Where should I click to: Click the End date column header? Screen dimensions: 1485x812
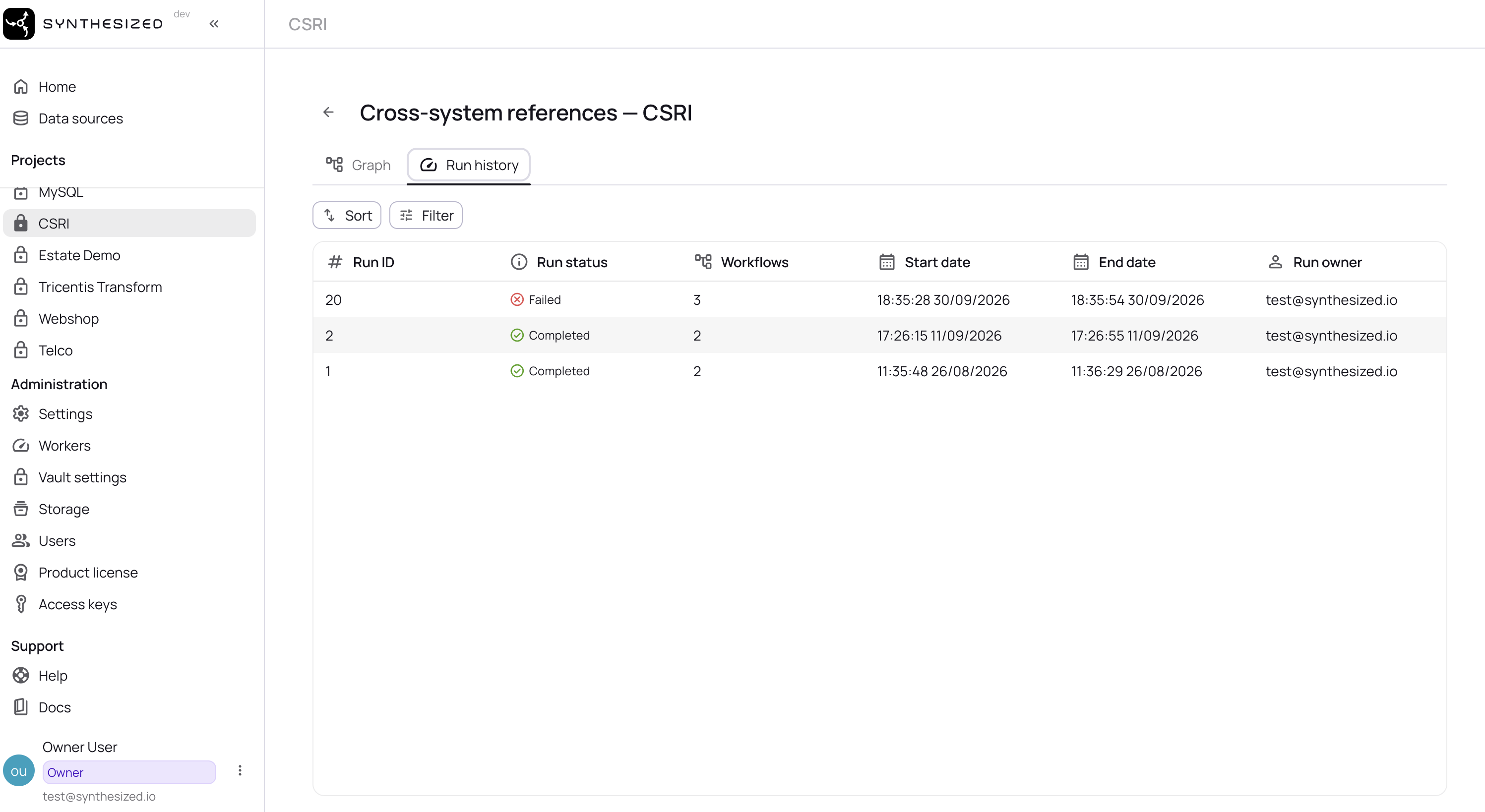click(1114, 262)
